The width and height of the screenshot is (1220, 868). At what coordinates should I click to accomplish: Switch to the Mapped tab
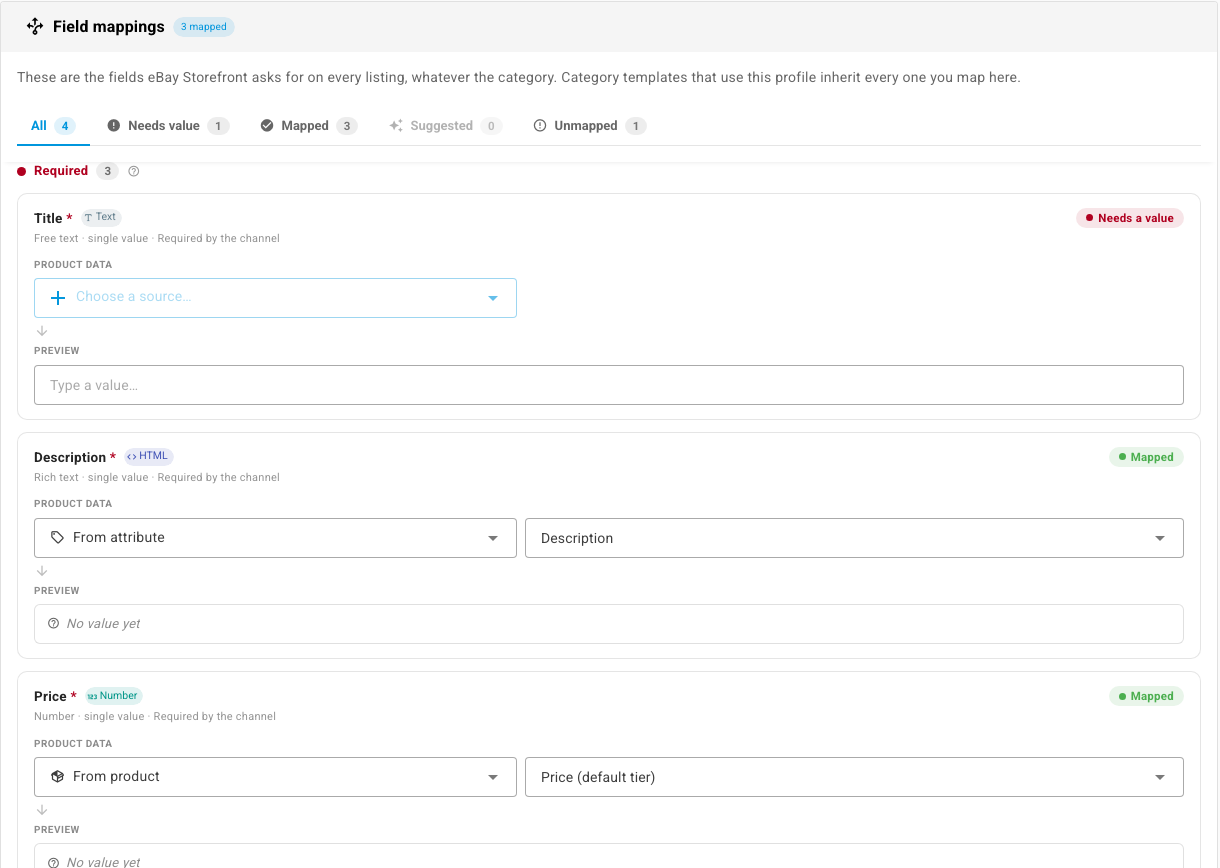click(308, 126)
